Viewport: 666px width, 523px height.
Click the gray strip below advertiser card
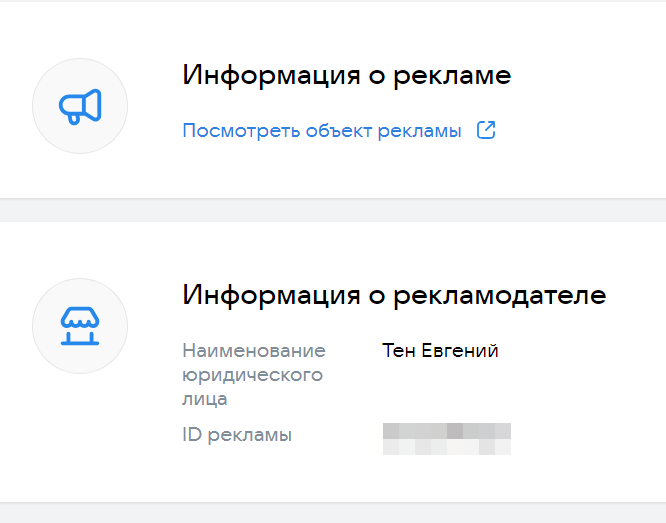coord(333,513)
